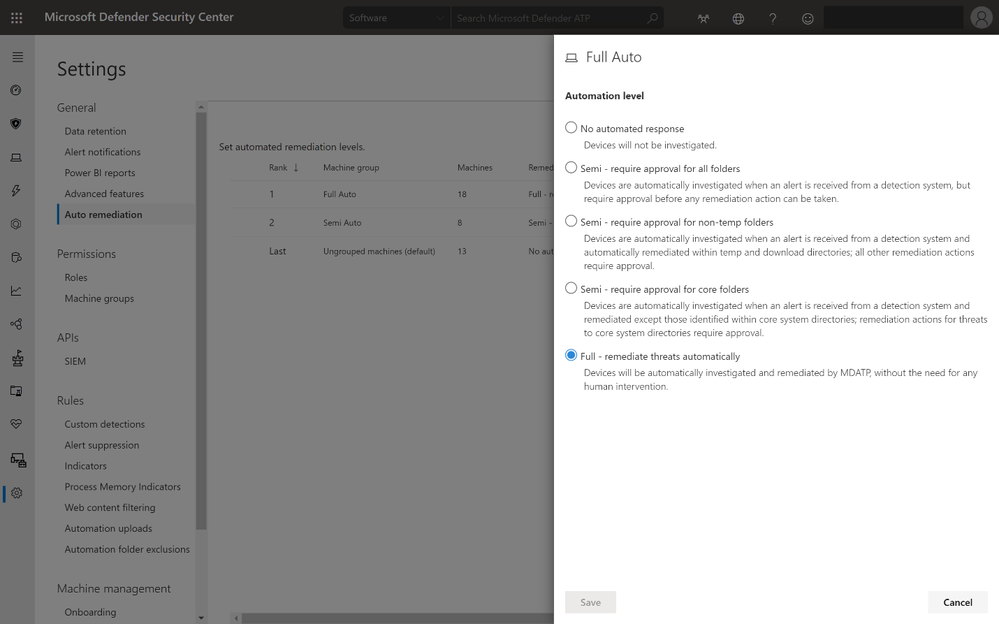Viewport: 999px width, 624px height.
Task: Open the shield icon in sidebar
Action: 17,124
